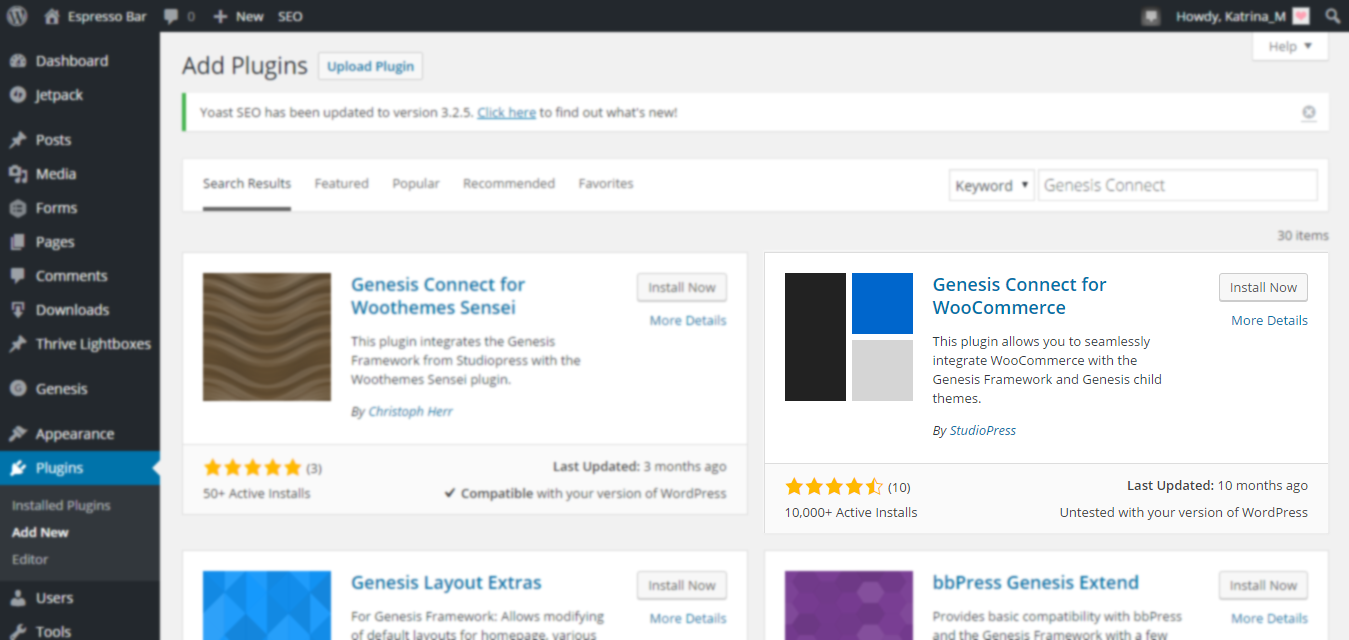Click the Media sidebar icon
Image resolution: width=1349 pixels, height=640 pixels.
coord(17,174)
